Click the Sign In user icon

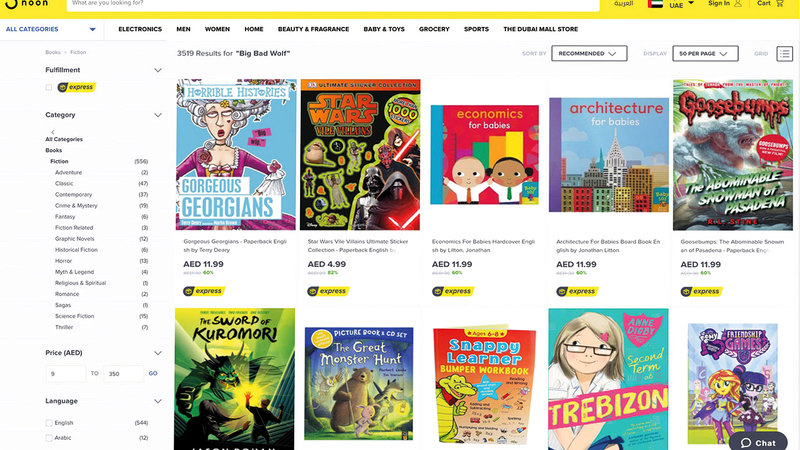click(x=738, y=3)
